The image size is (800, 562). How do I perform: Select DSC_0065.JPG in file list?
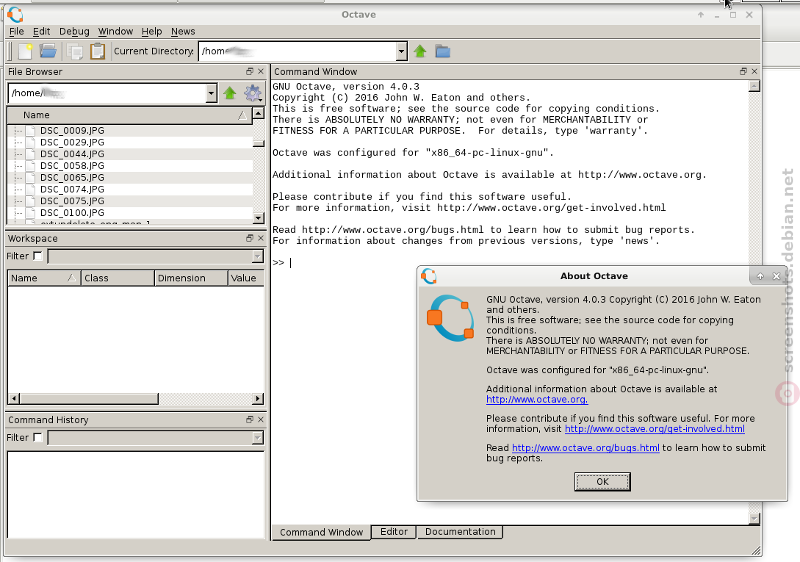pyautogui.click(x=72, y=177)
